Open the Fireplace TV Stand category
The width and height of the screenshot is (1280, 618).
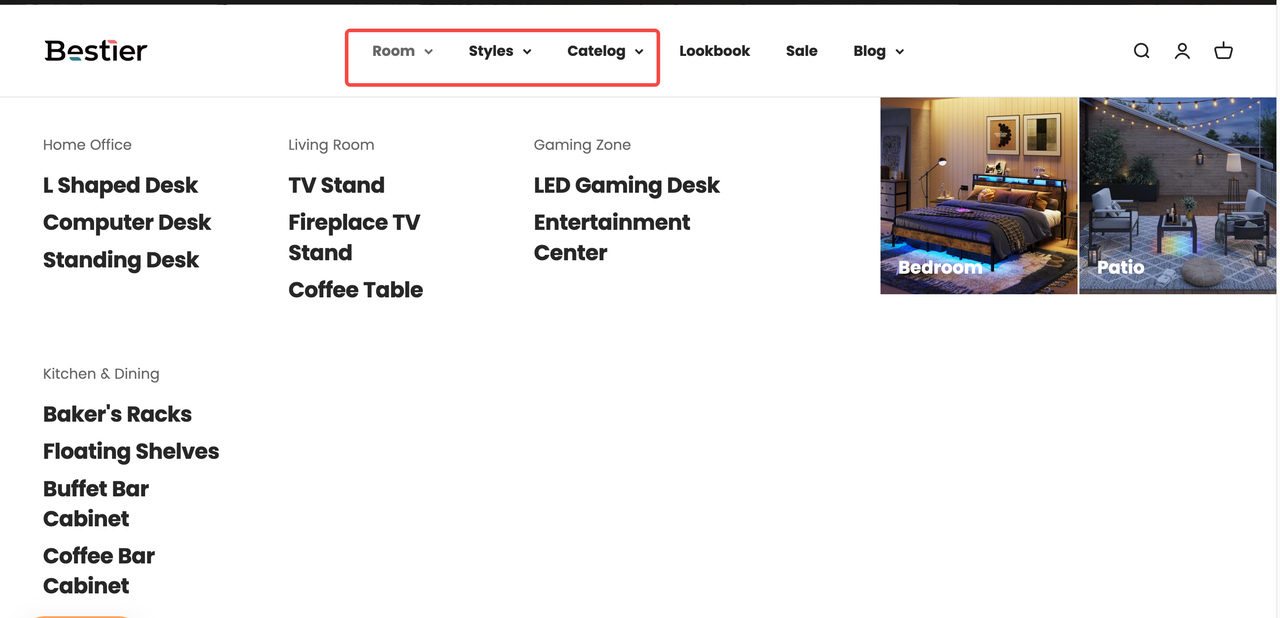click(353, 237)
